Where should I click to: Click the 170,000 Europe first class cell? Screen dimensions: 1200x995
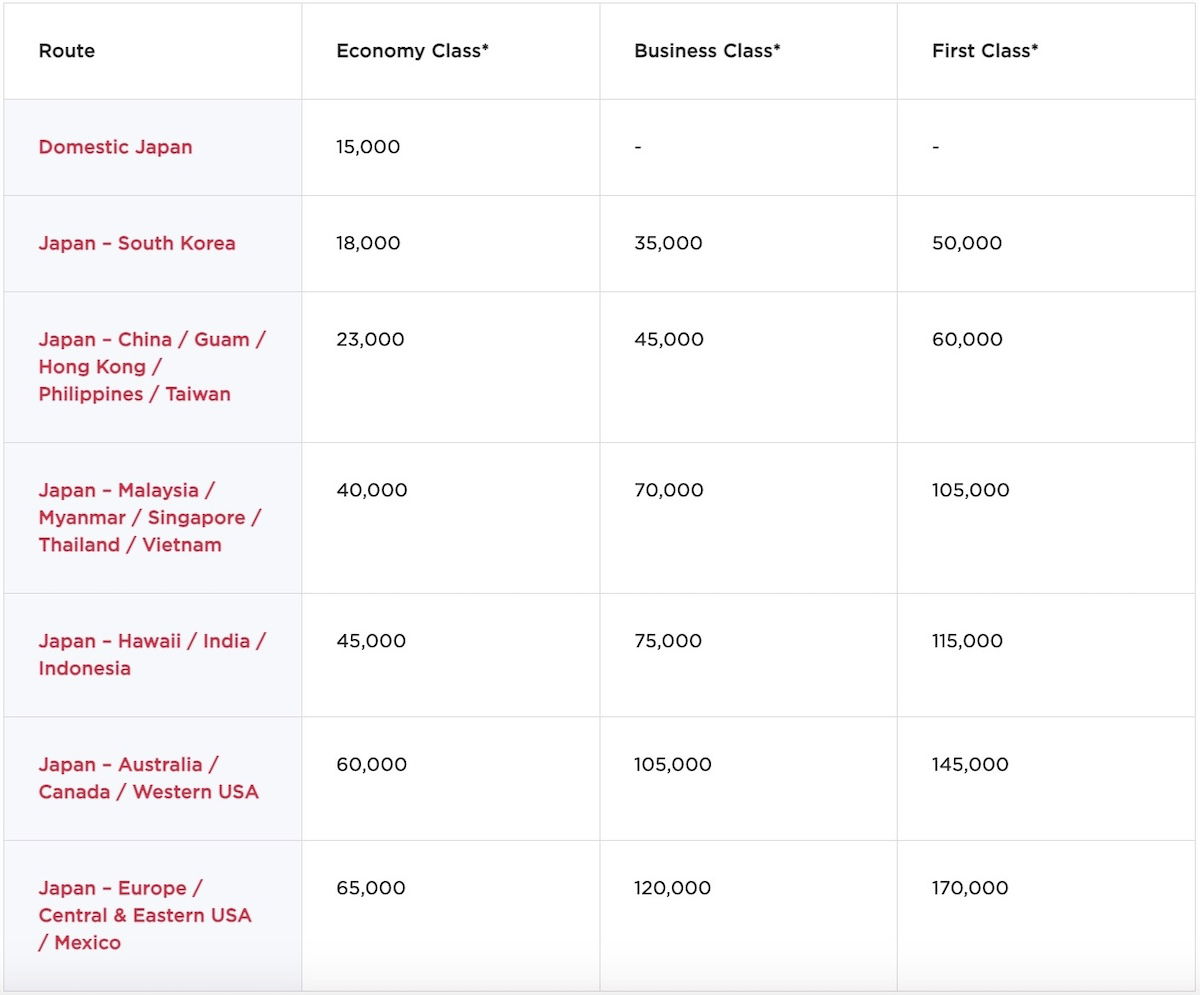point(969,888)
